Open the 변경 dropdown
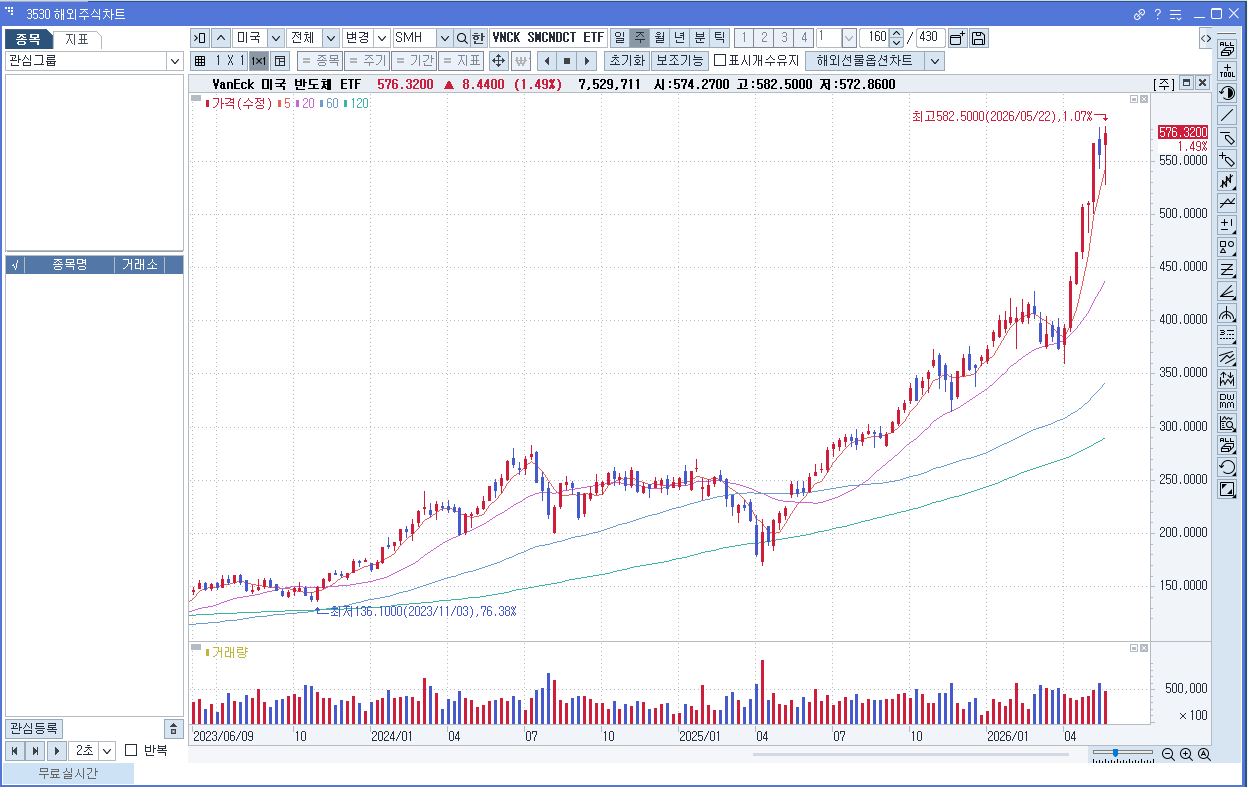The height and width of the screenshot is (787, 1248). pyautogui.click(x=382, y=37)
